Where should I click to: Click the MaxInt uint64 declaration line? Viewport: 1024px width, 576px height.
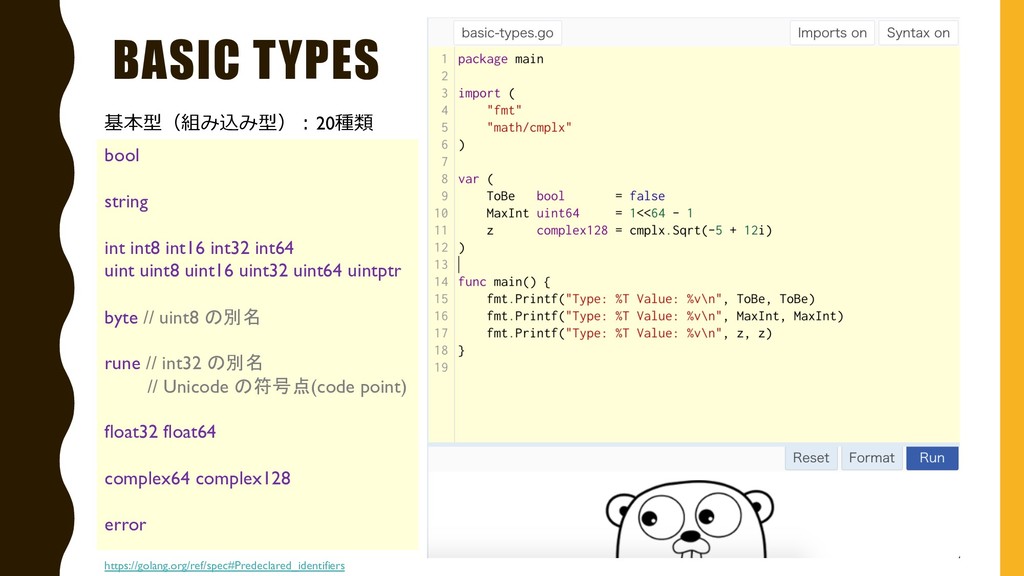click(x=589, y=213)
